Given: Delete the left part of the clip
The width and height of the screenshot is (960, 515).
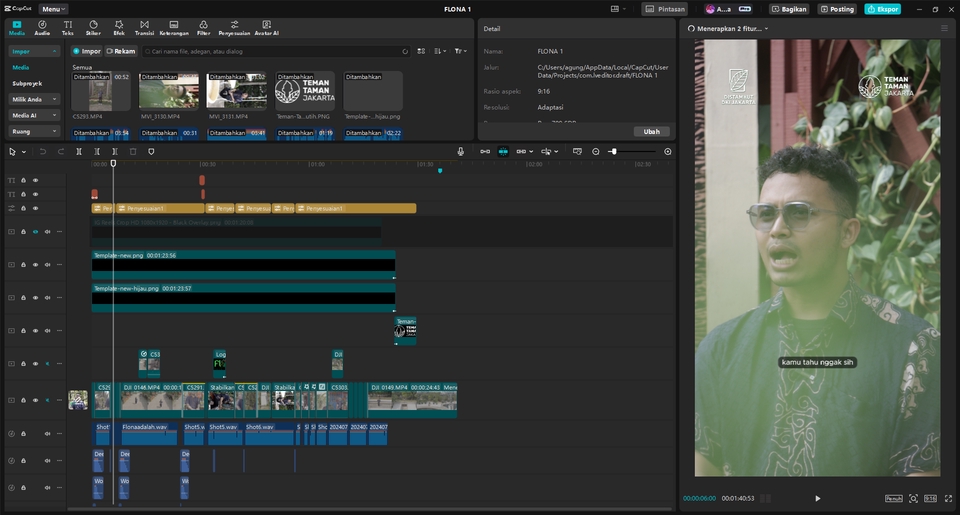Looking at the screenshot, I should point(97,151).
